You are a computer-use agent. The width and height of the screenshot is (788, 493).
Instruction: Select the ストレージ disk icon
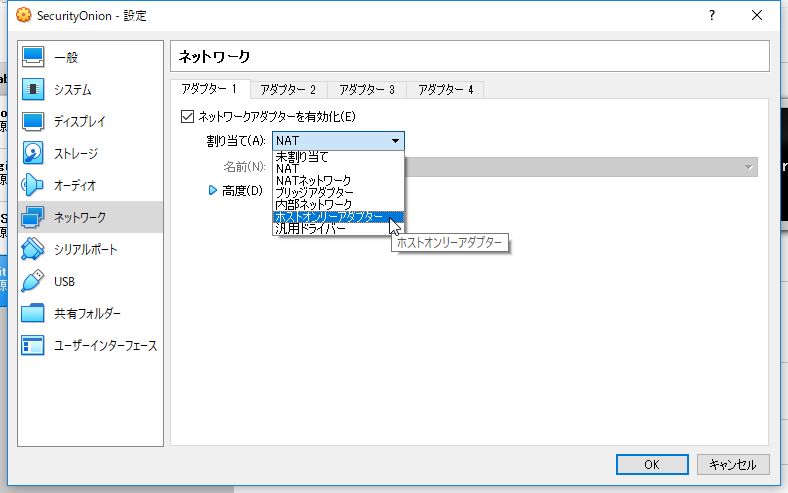[33, 153]
